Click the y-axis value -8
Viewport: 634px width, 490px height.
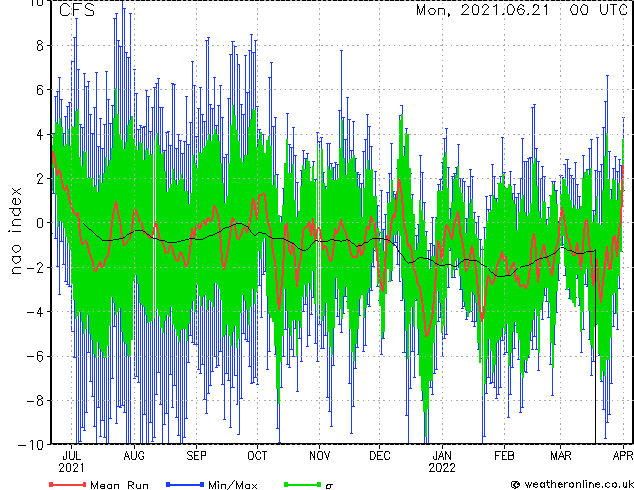35,401
